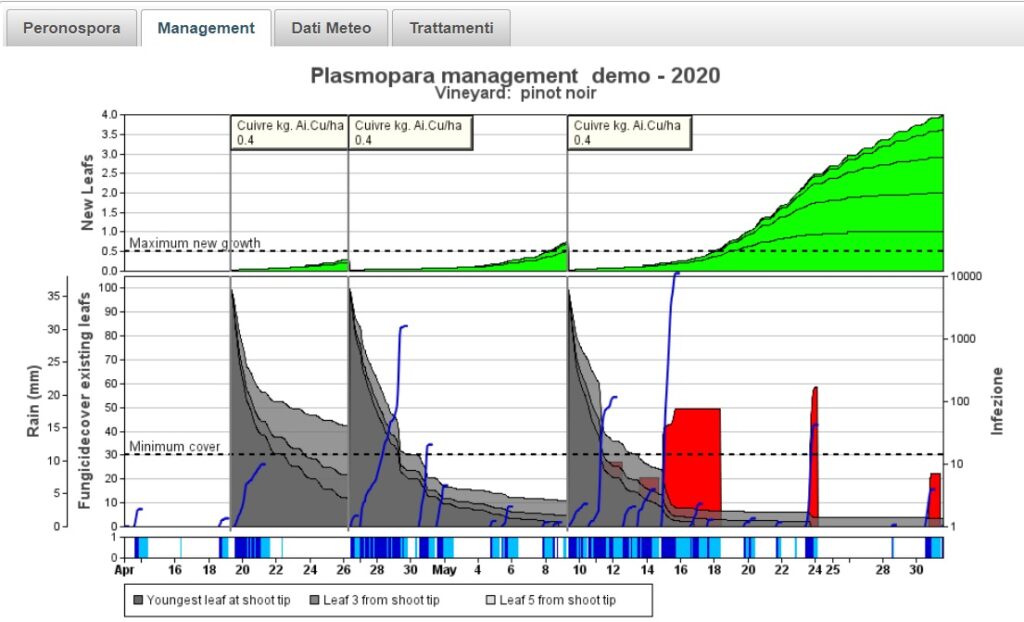Click the chart title 'Plasmopara management demo - 2020'
Image resolution: width=1024 pixels, height=622 pixels.
tap(517, 74)
